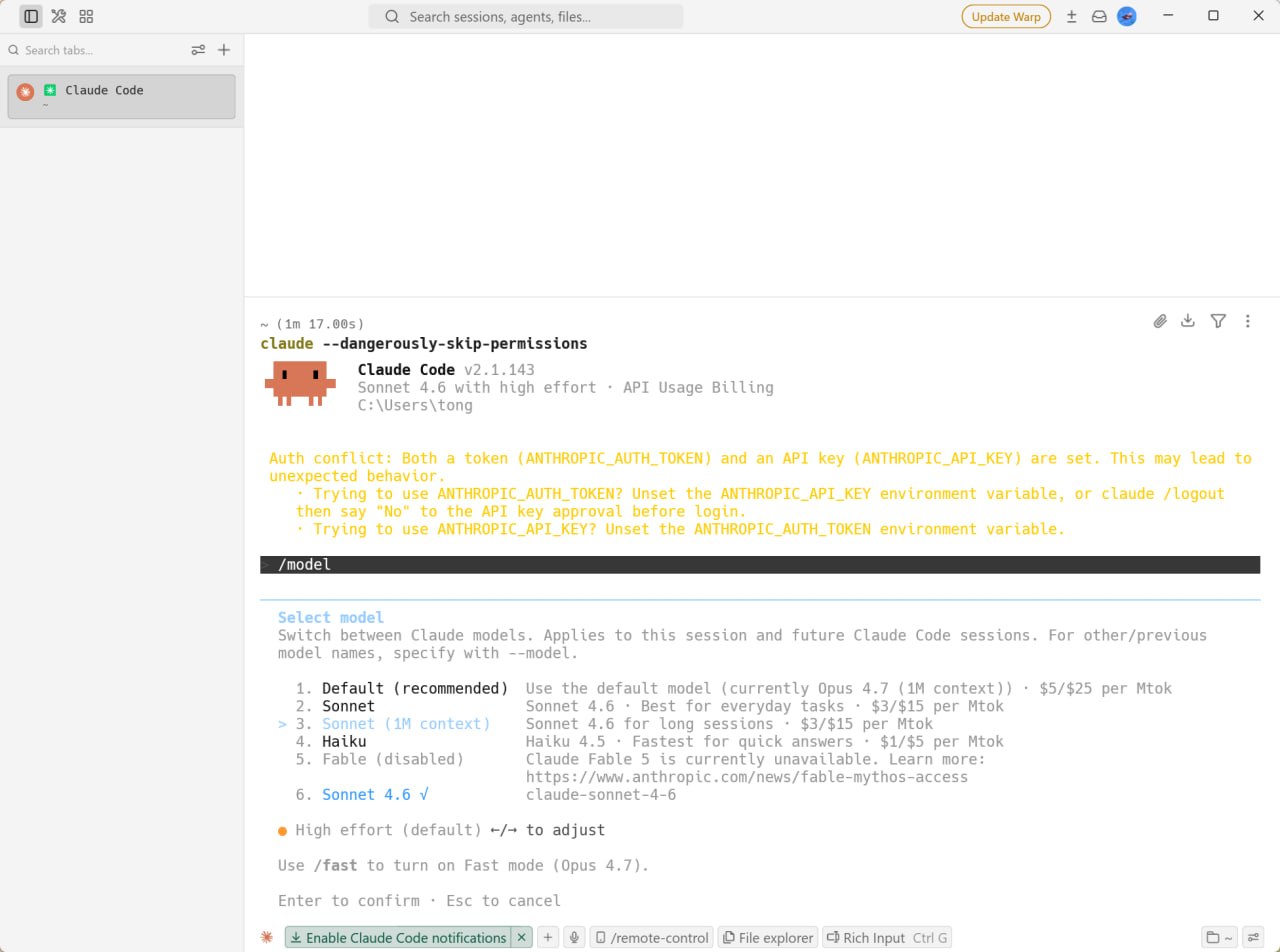Click the text 'Enter to confirm · Esc to cancel'

pos(419,901)
